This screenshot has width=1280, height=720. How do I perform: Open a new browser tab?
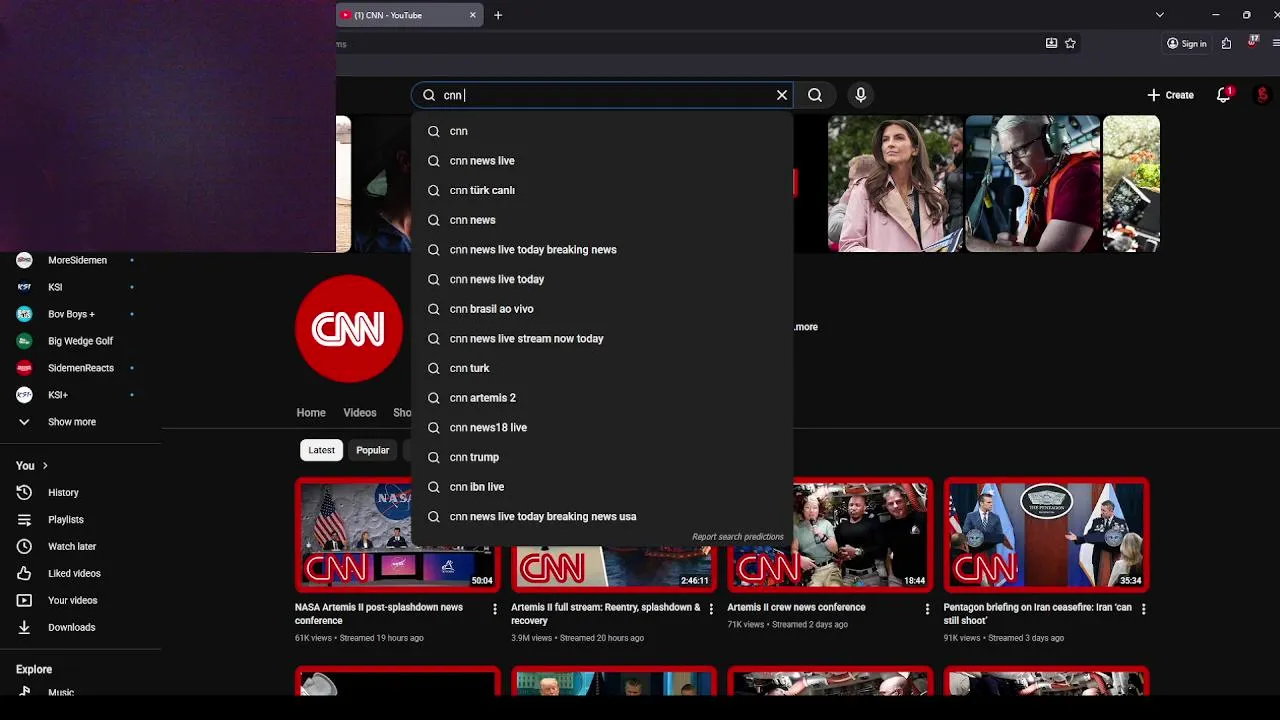[498, 15]
